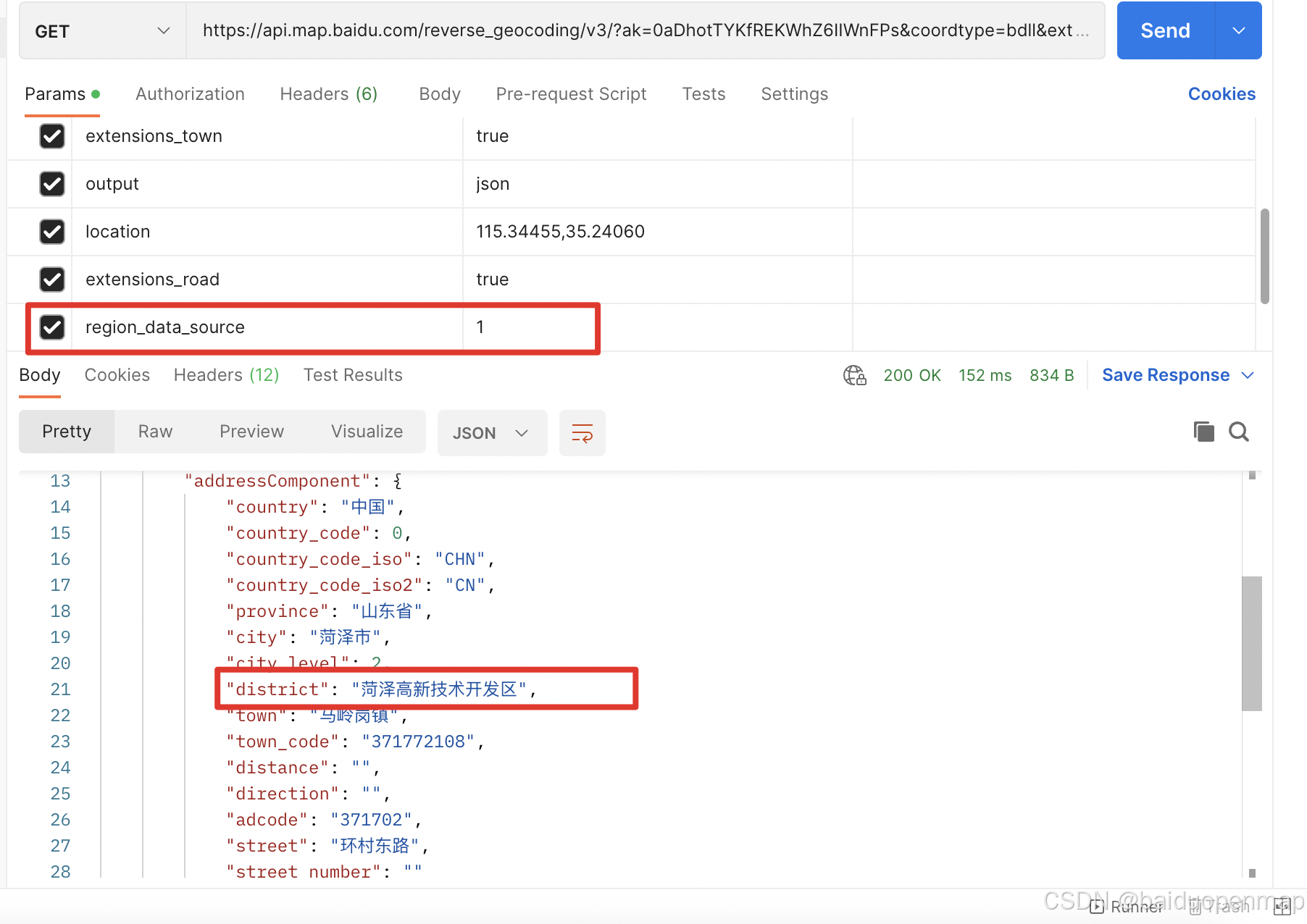Click the "street" line in response
The height and width of the screenshot is (924, 1307).
coord(327,846)
